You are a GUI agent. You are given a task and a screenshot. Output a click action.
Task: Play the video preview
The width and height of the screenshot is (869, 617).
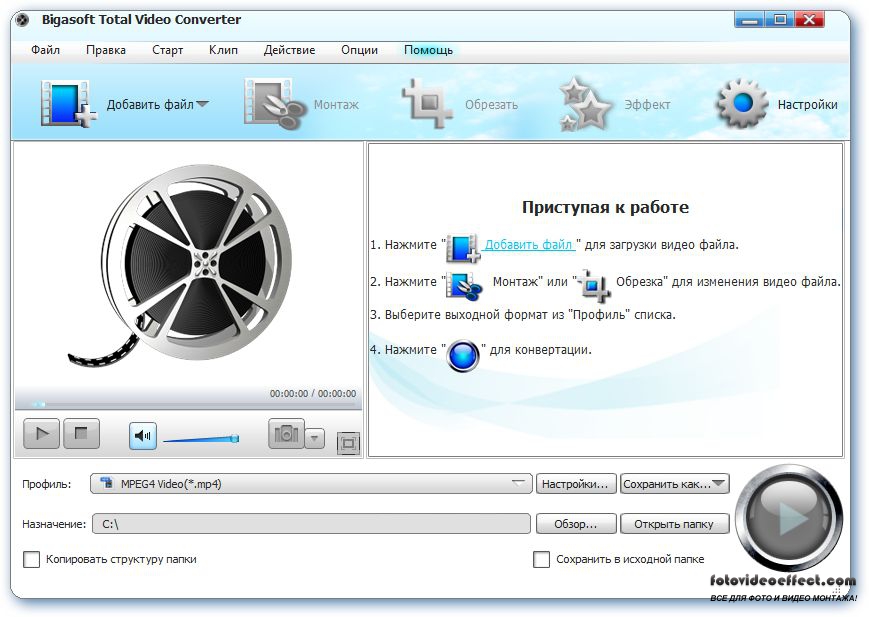42,434
